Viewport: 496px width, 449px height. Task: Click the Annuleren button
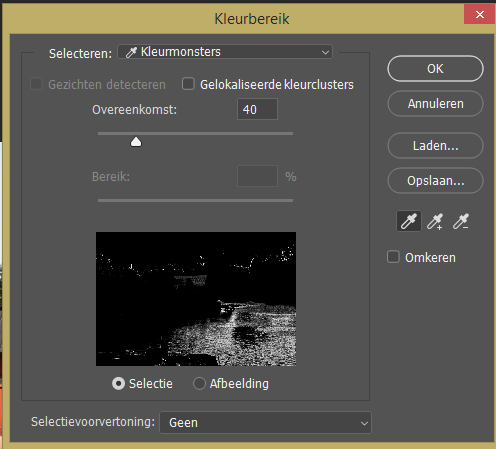click(435, 104)
